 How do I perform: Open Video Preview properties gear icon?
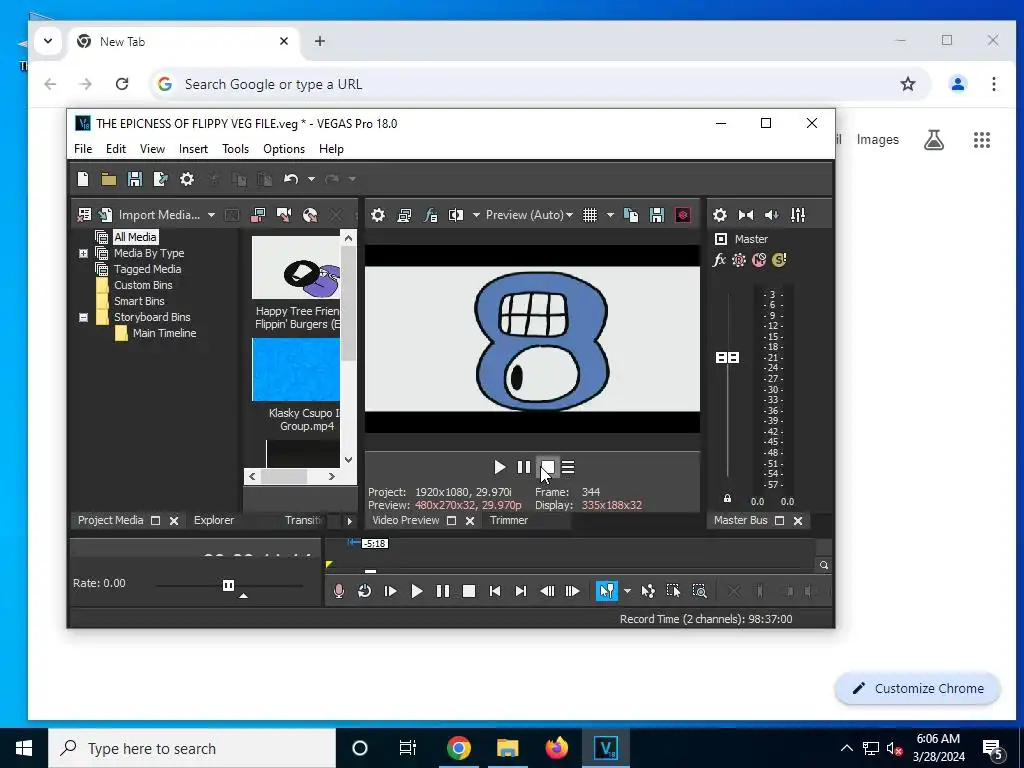(x=377, y=215)
